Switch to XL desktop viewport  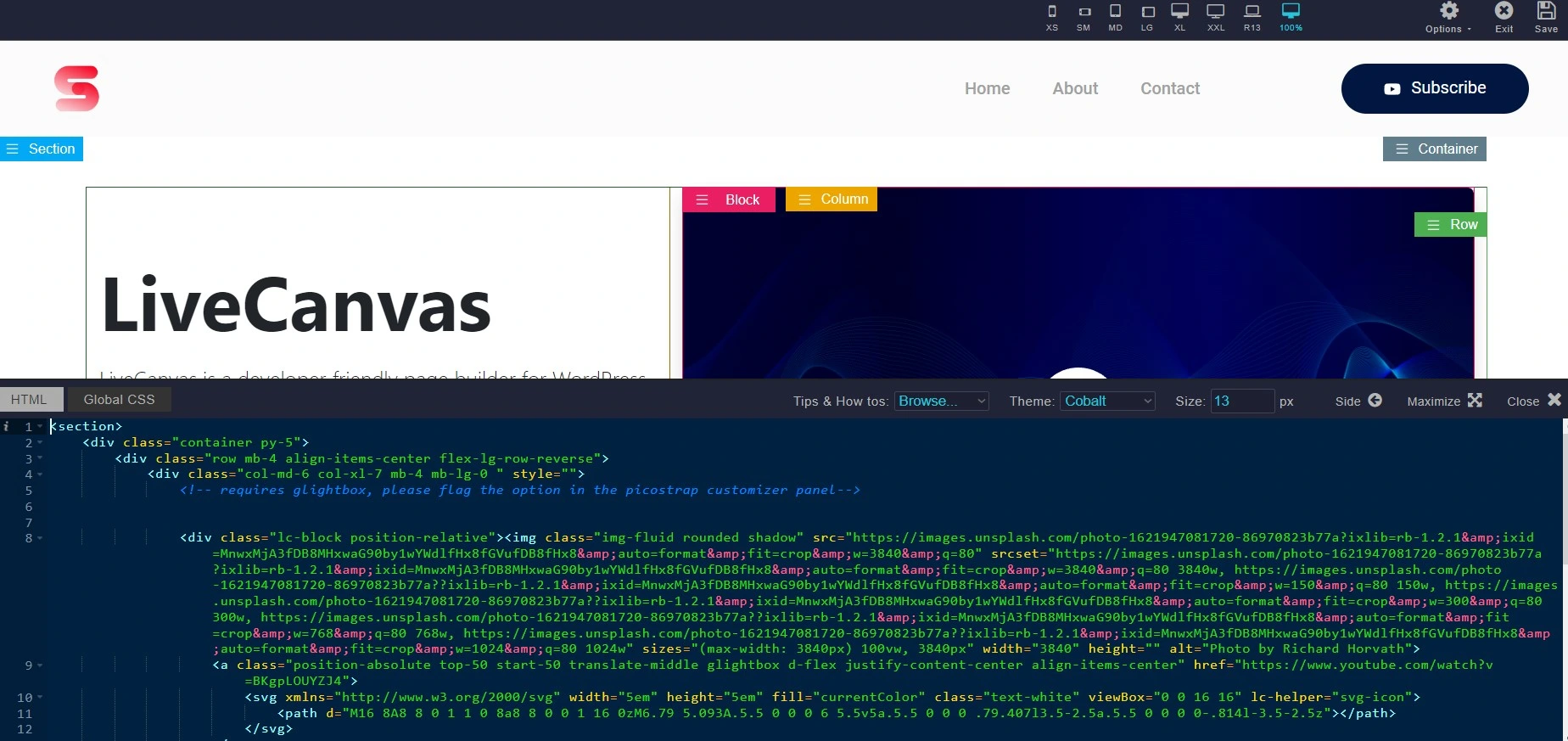point(1180,18)
